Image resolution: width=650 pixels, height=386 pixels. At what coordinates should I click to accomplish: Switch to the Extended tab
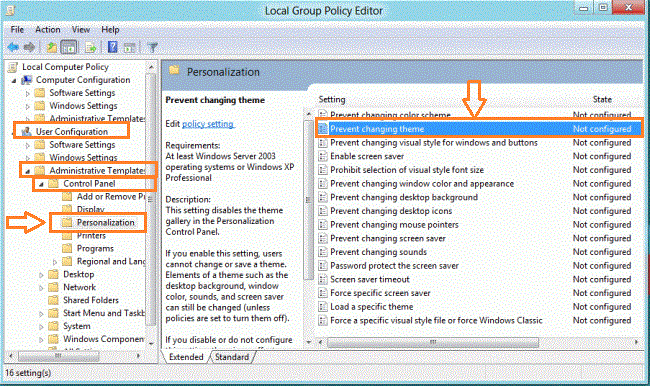(186, 357)
